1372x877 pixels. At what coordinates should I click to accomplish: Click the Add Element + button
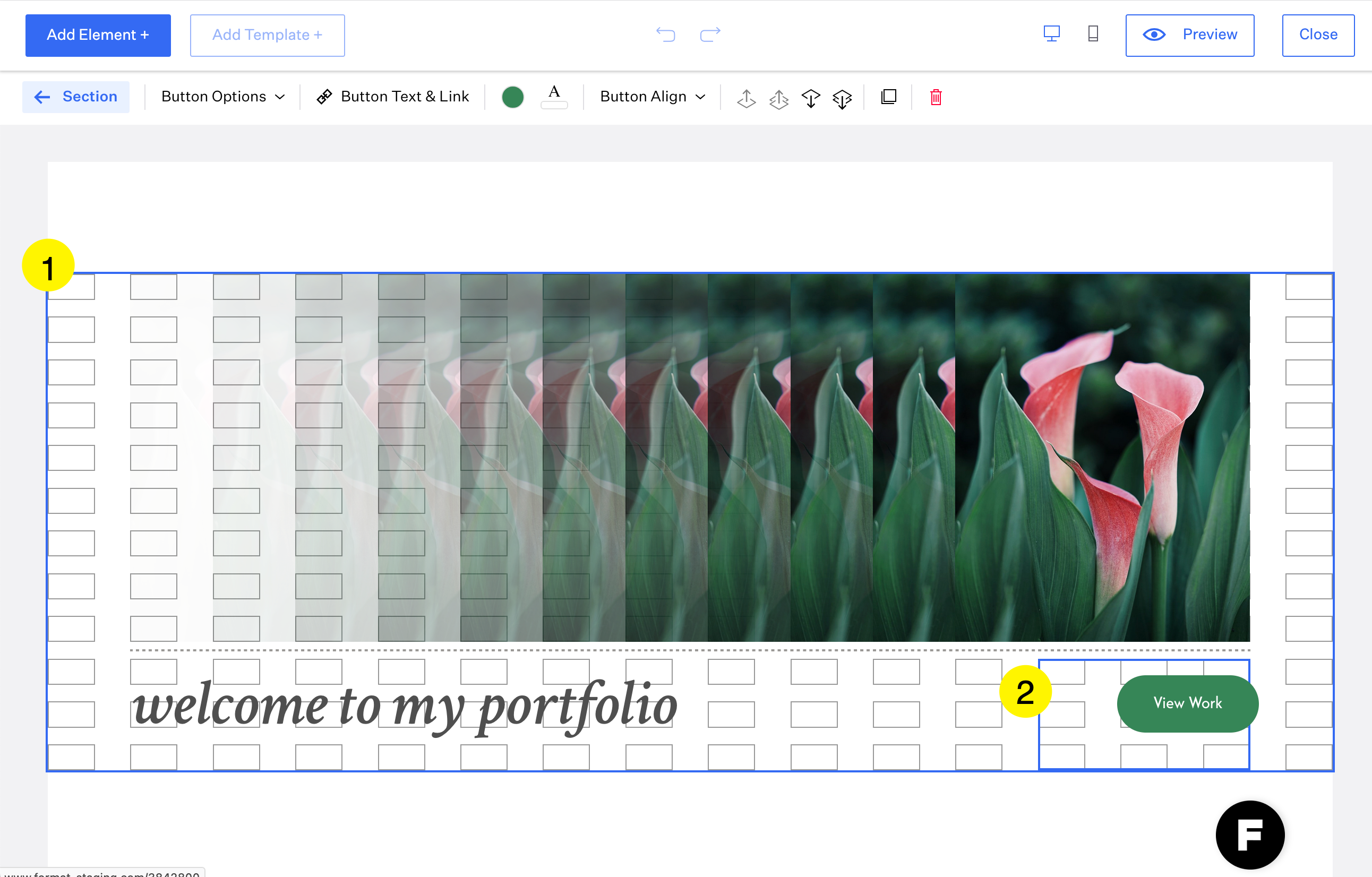(x=98, y=36)
